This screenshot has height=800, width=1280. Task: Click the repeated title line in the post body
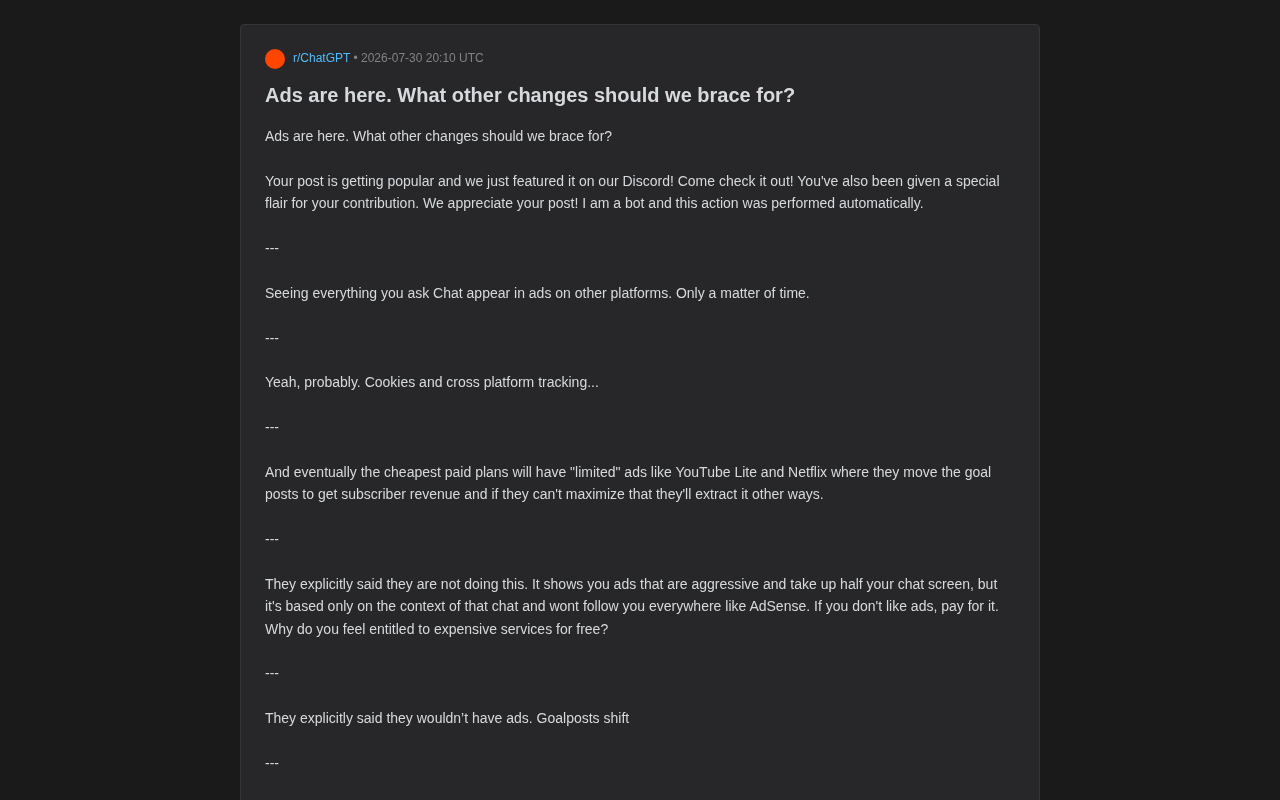(438, 136)
